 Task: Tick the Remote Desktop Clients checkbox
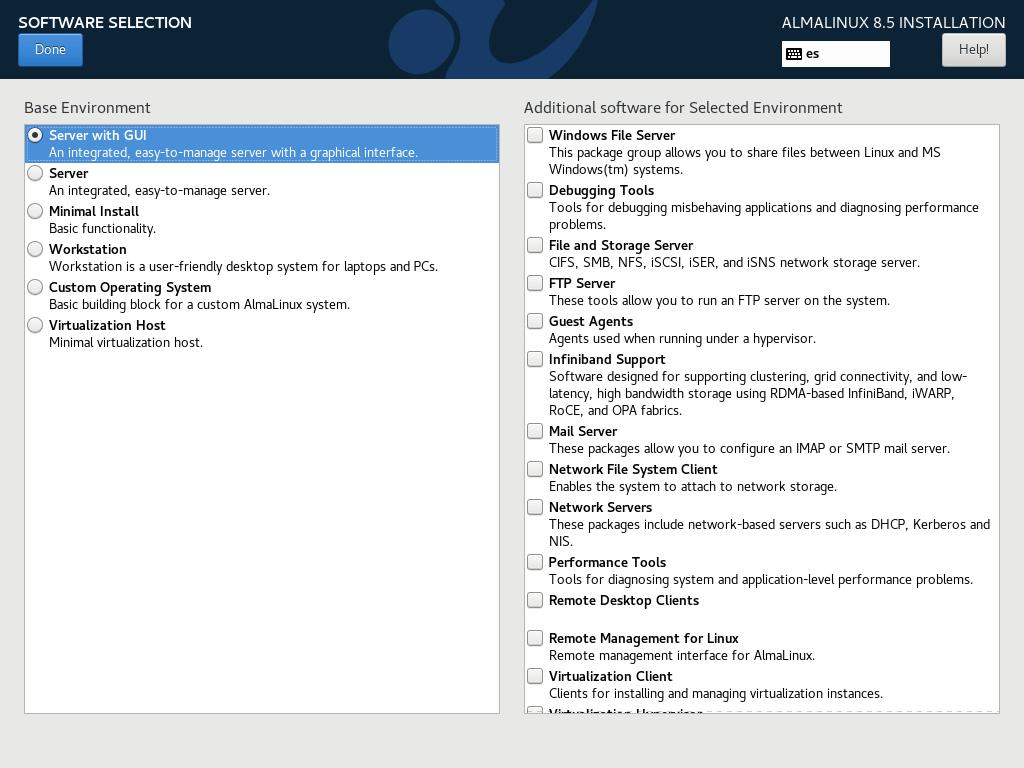[535, 600]
